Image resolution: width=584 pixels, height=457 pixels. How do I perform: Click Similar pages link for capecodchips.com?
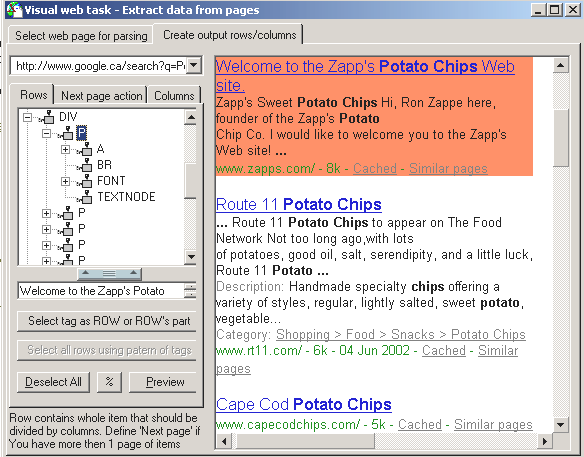(493, 424)
